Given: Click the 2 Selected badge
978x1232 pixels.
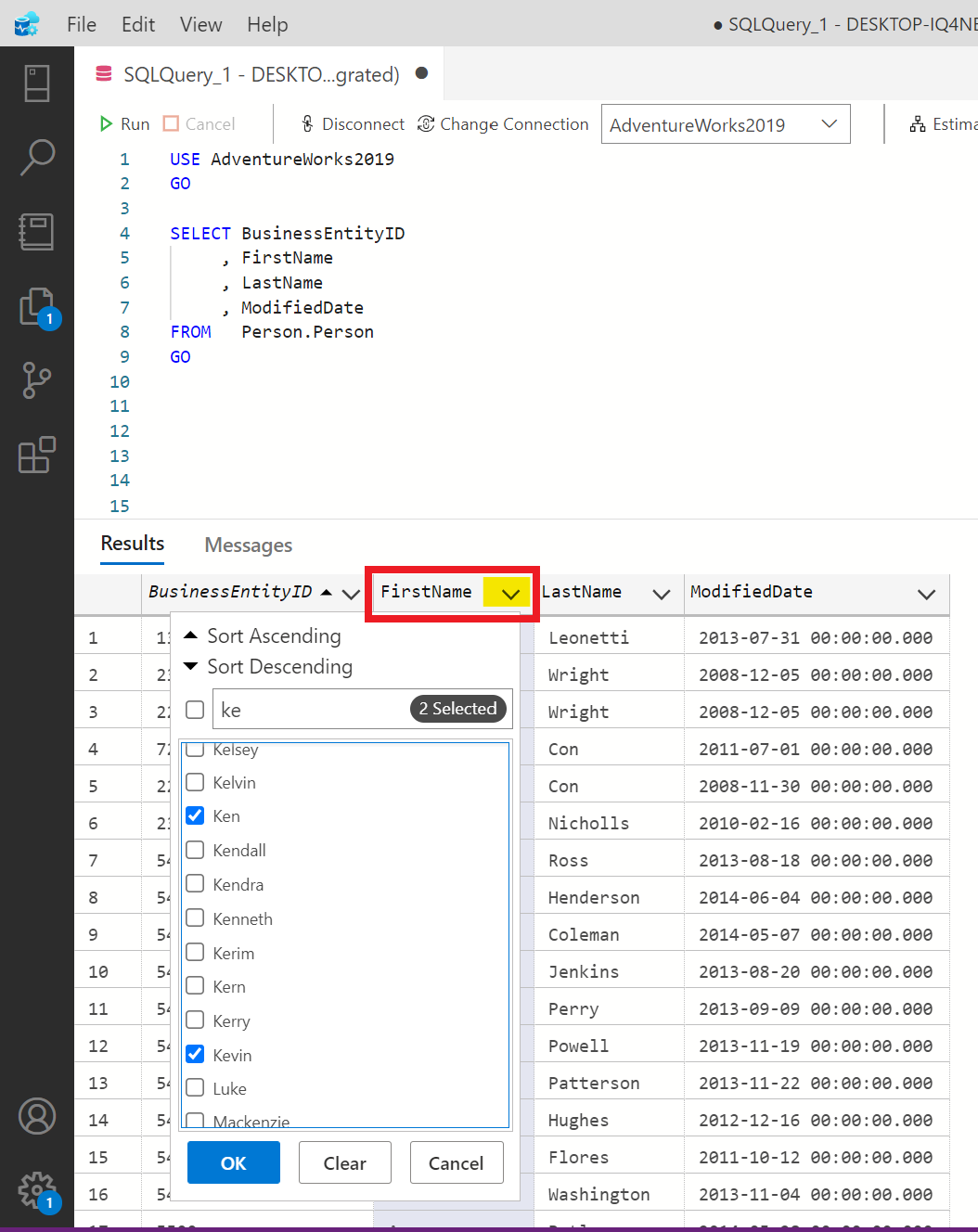Looking at the screenshot, I should [458, 709].
